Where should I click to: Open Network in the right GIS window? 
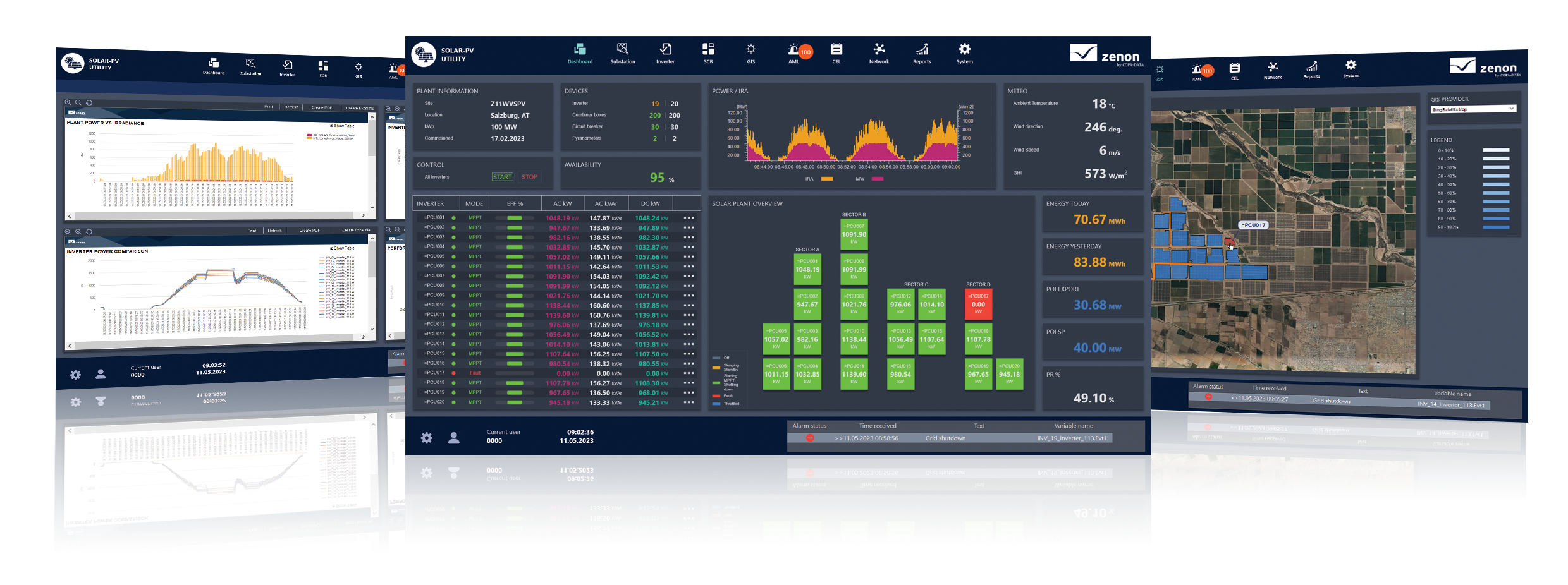tap(1273, 70)
